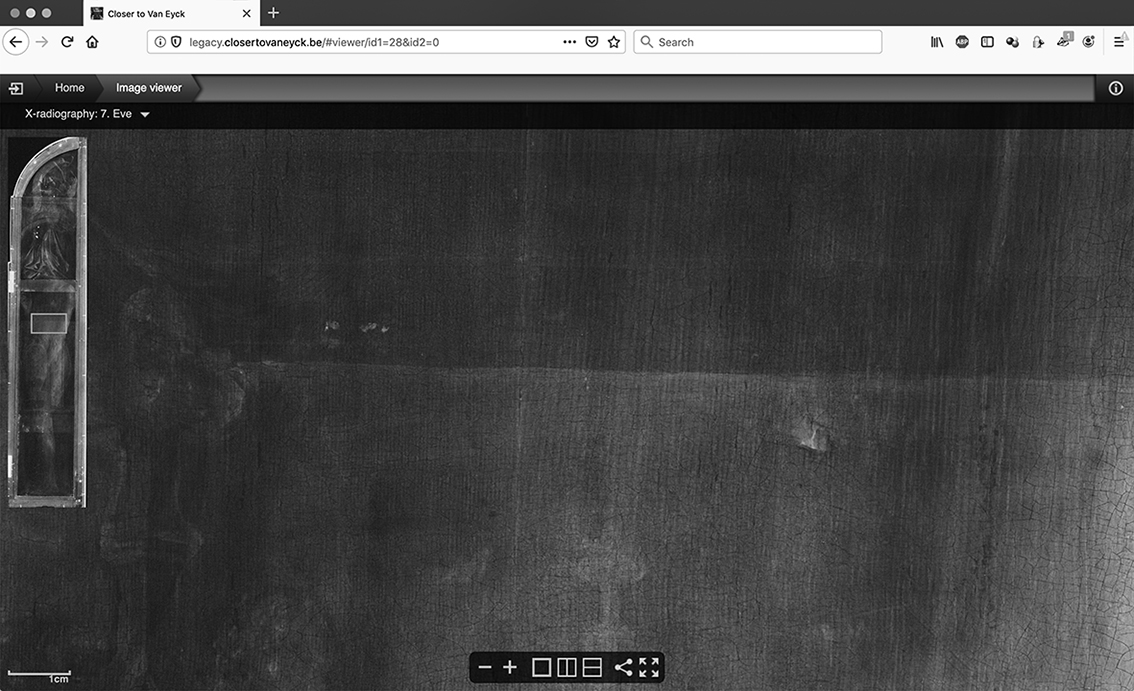This screenshot has height=691, width=1134.
Task: Go to the browser Home page
Action: pos(92,42)
